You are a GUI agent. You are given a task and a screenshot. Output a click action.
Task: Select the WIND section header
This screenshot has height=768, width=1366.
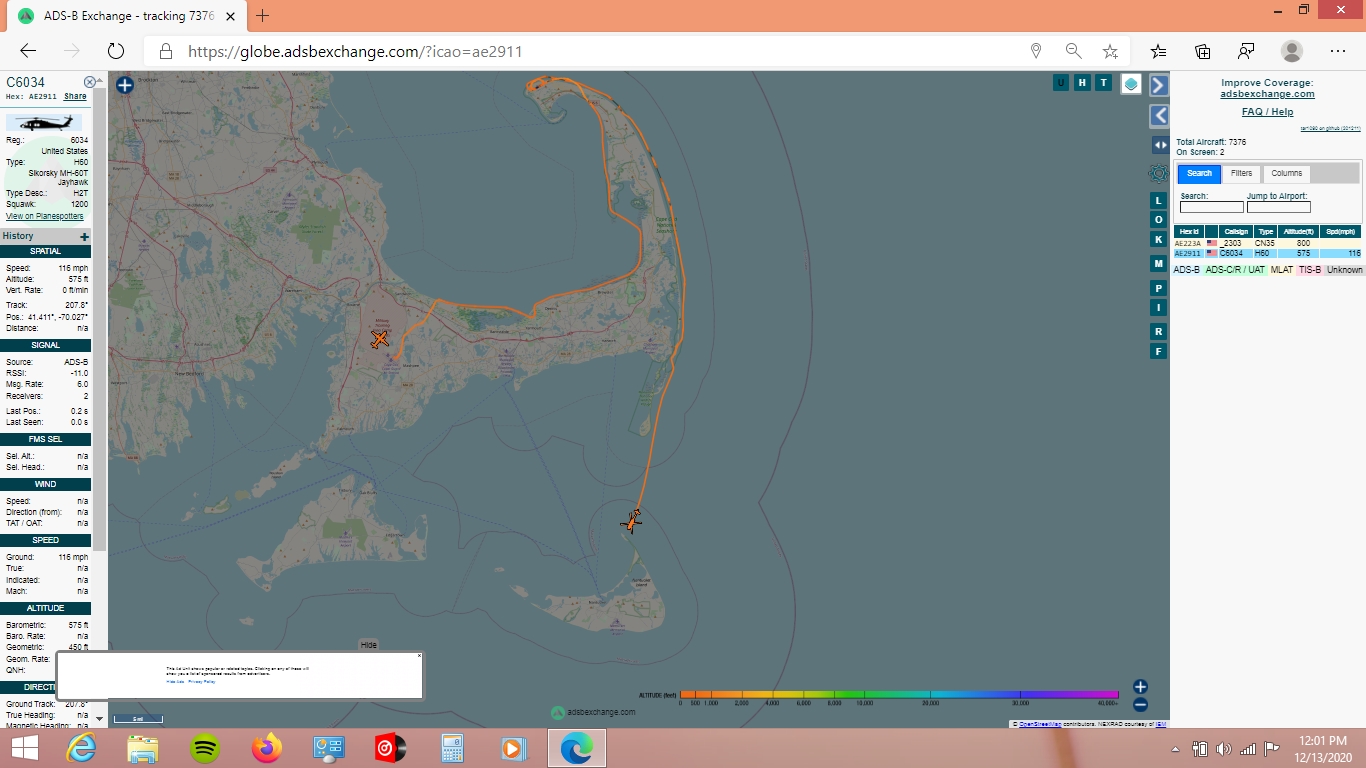(x=46, y=484)
